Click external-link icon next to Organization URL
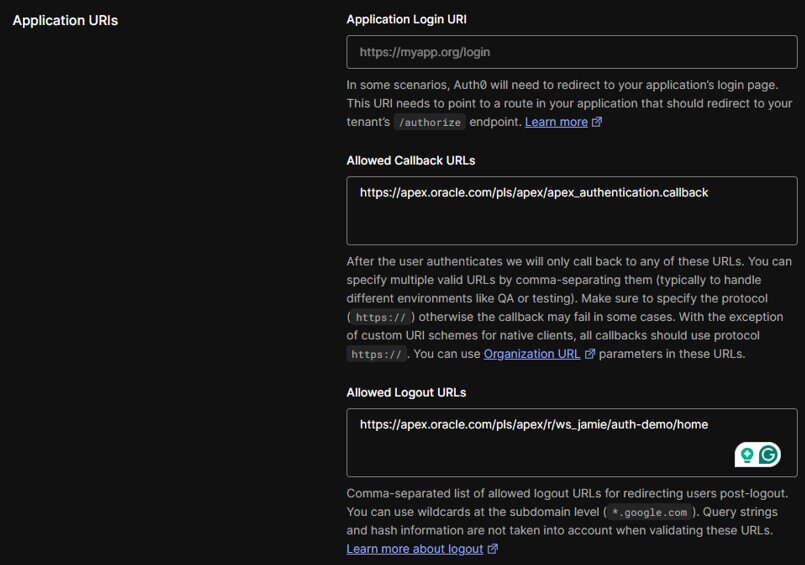Screen dimensions: 805x565 point(590,354)
